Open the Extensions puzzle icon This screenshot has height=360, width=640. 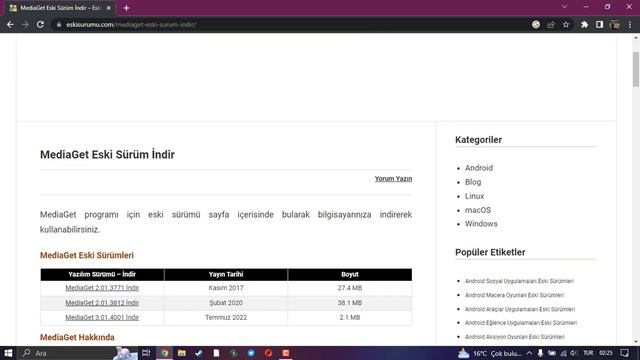coord(584,24)
